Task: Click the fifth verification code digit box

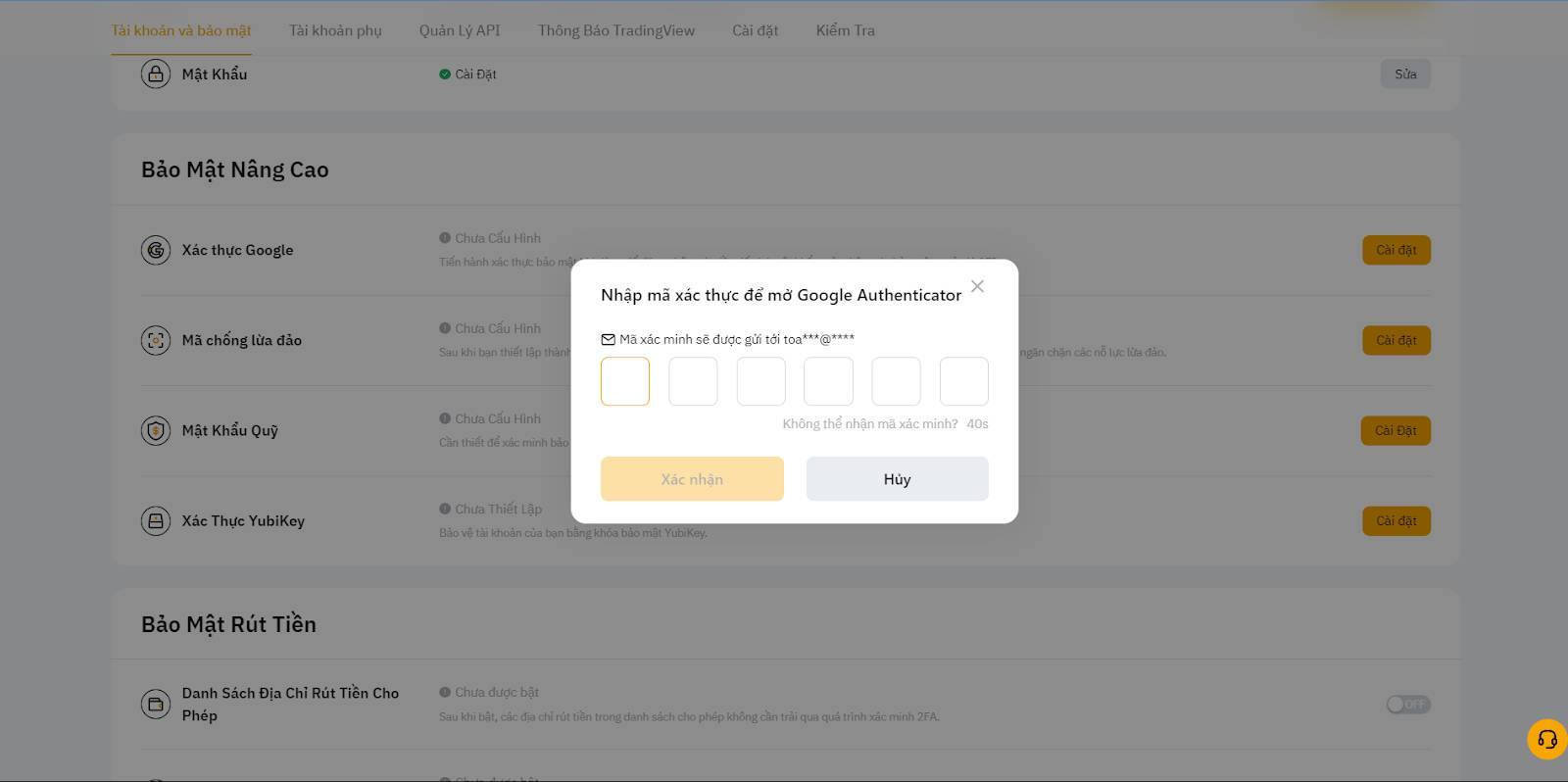Action: click(897, 381)
